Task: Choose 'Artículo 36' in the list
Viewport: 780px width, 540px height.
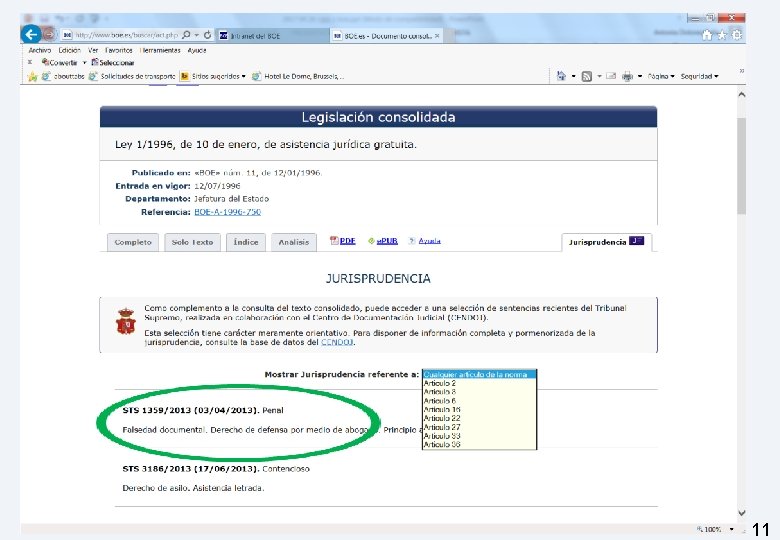Action: pos(480,445)
